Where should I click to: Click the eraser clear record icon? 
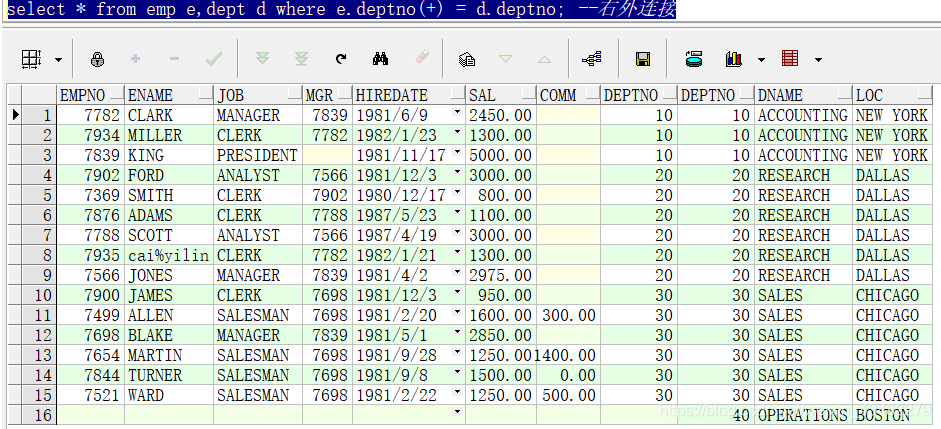[x=422, y=58]
